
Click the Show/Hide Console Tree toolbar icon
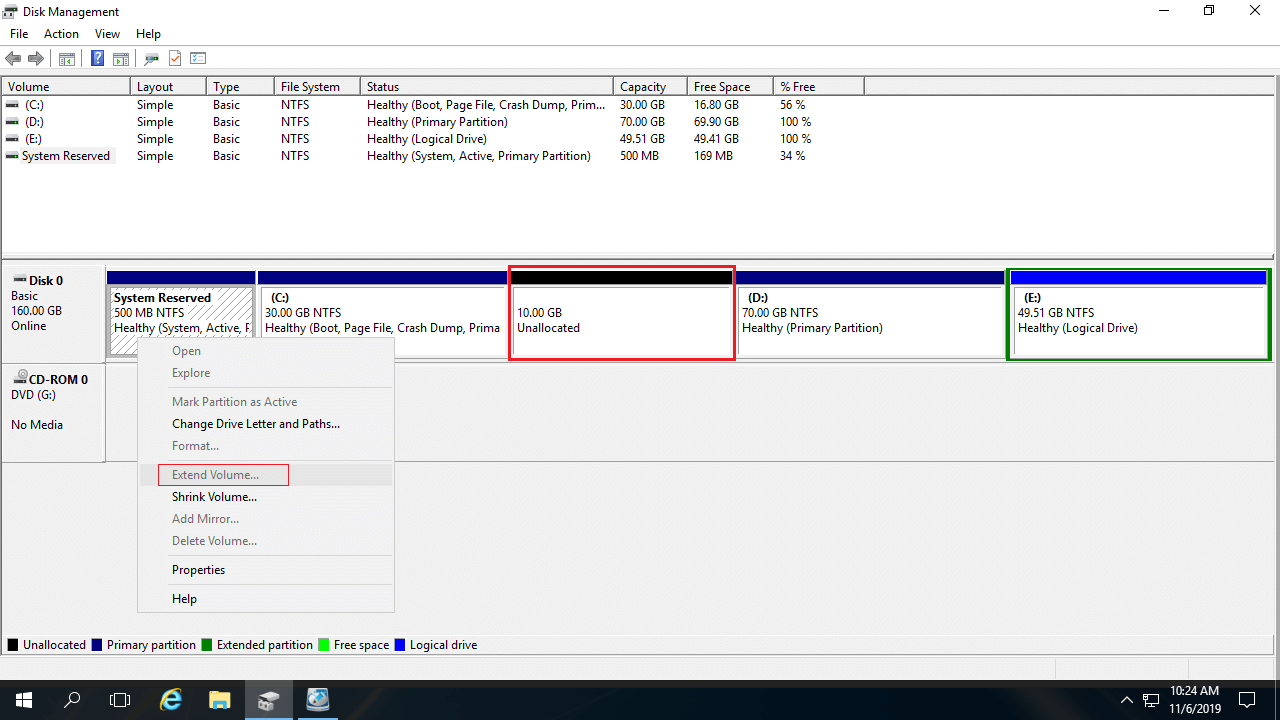pyautogui.click(x=67, y=59)
